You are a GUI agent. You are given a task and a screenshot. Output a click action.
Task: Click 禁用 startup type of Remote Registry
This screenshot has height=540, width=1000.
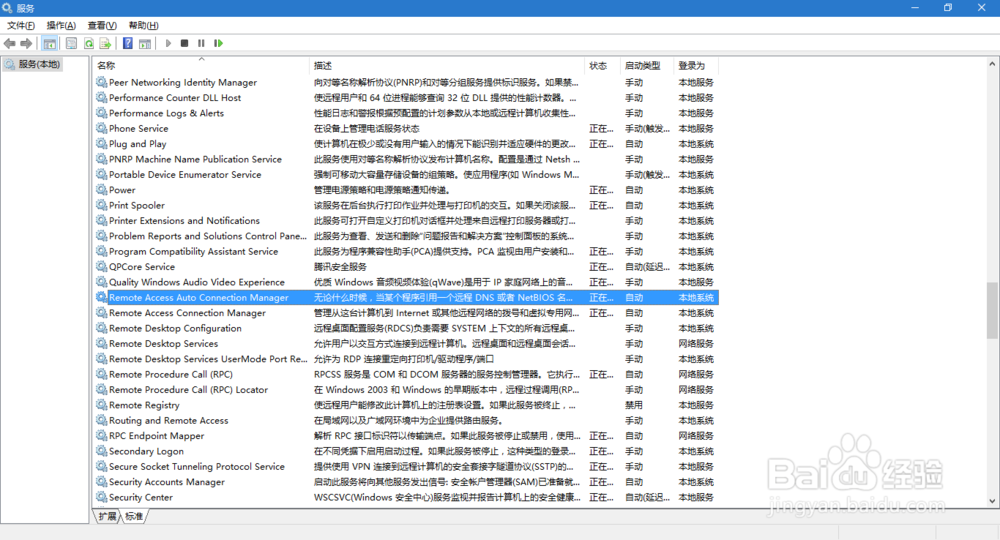click(x=633, y=405)
